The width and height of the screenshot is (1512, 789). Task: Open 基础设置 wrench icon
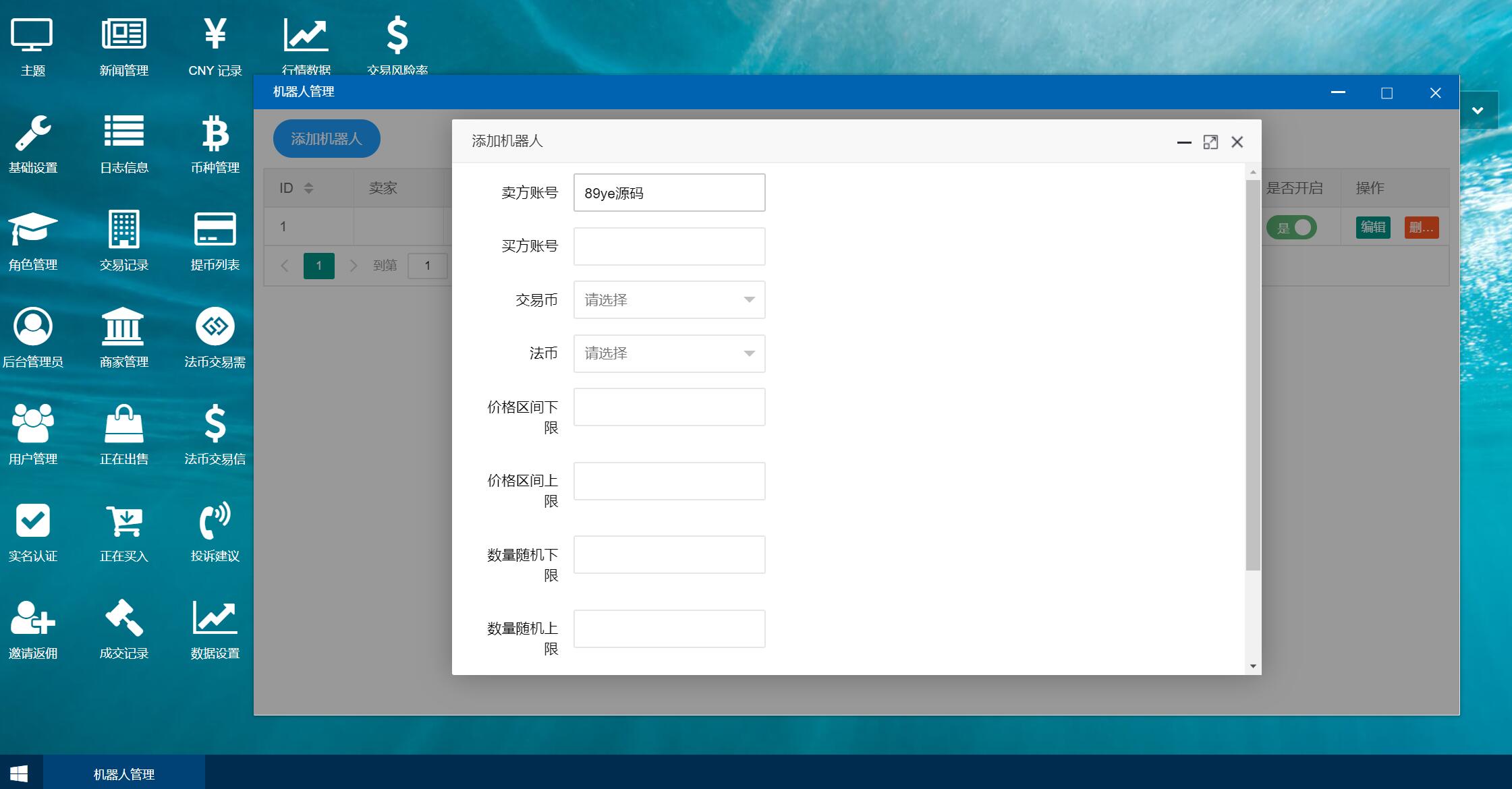click(x=32, y=132)
